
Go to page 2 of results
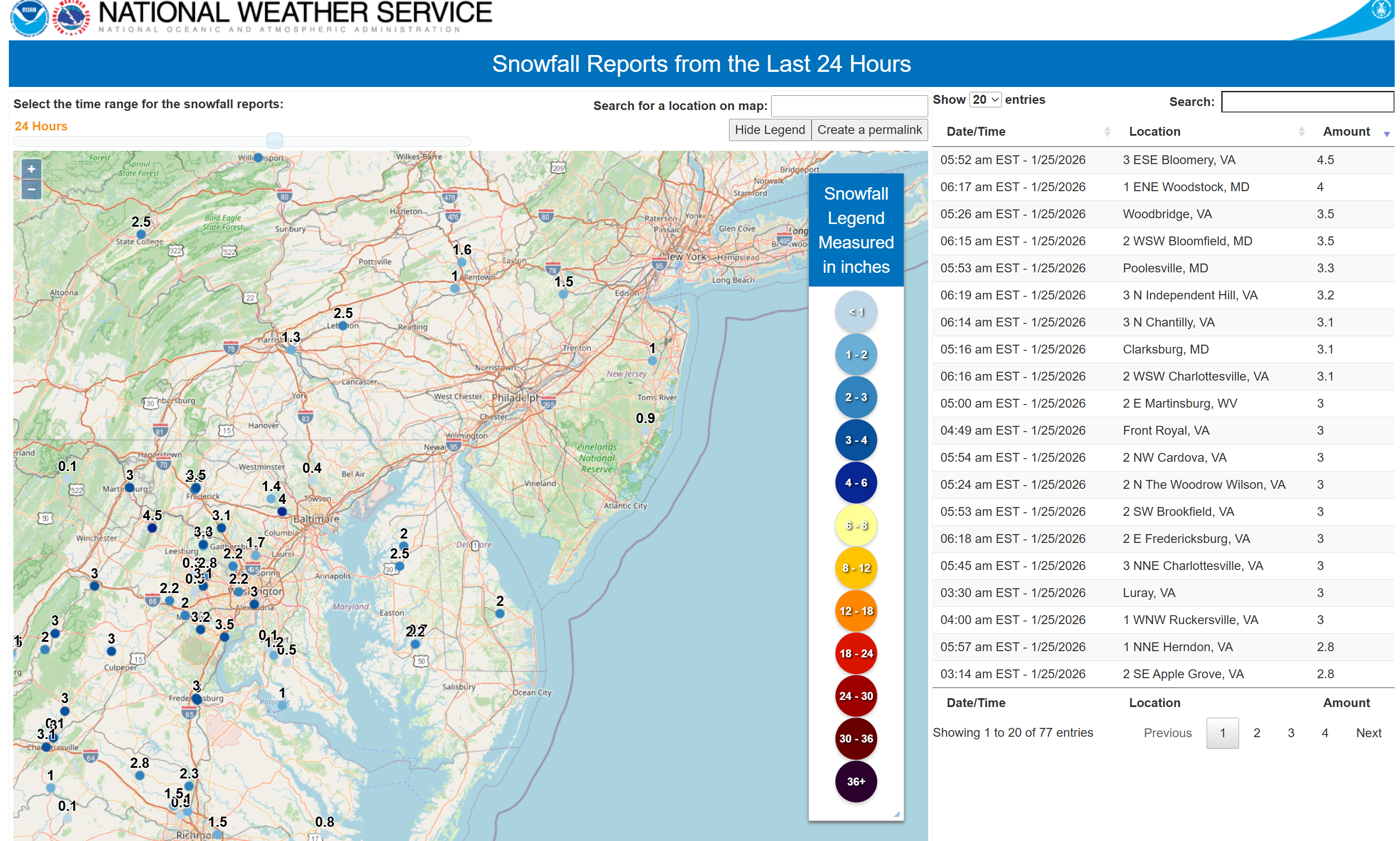click(x=1256, y=733)
